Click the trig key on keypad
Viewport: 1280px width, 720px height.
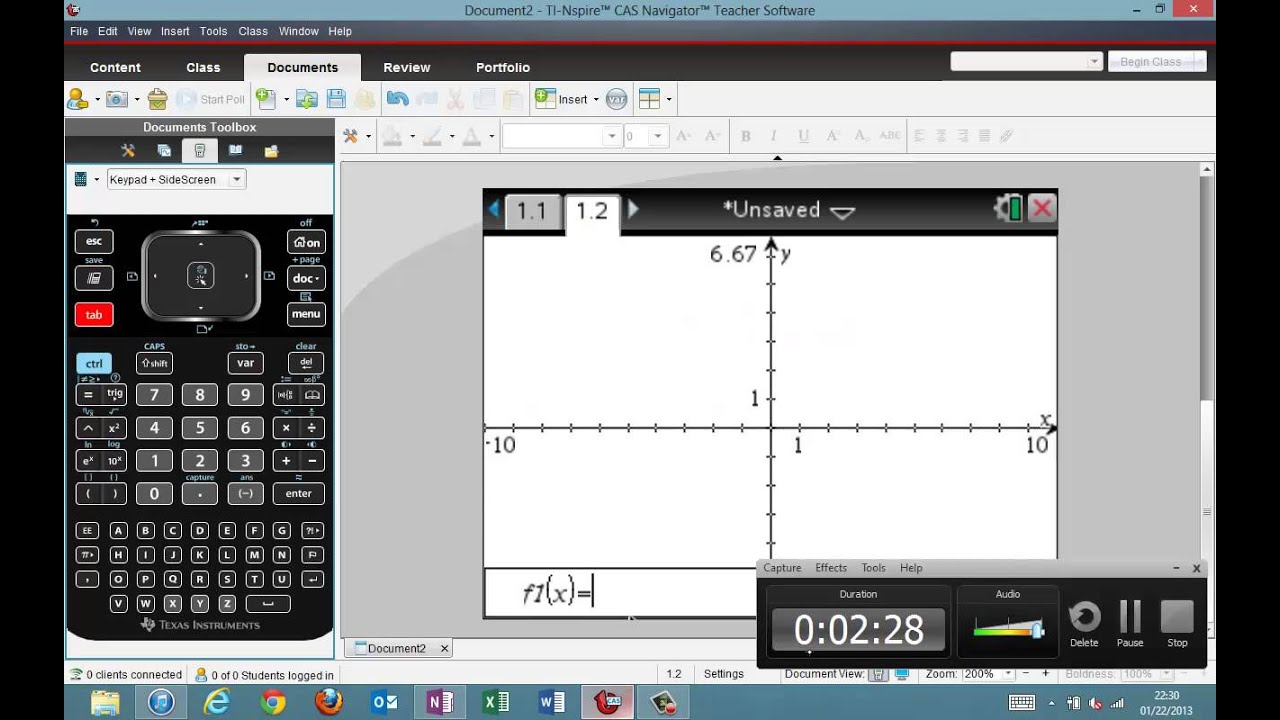click(x=114, y=395)
